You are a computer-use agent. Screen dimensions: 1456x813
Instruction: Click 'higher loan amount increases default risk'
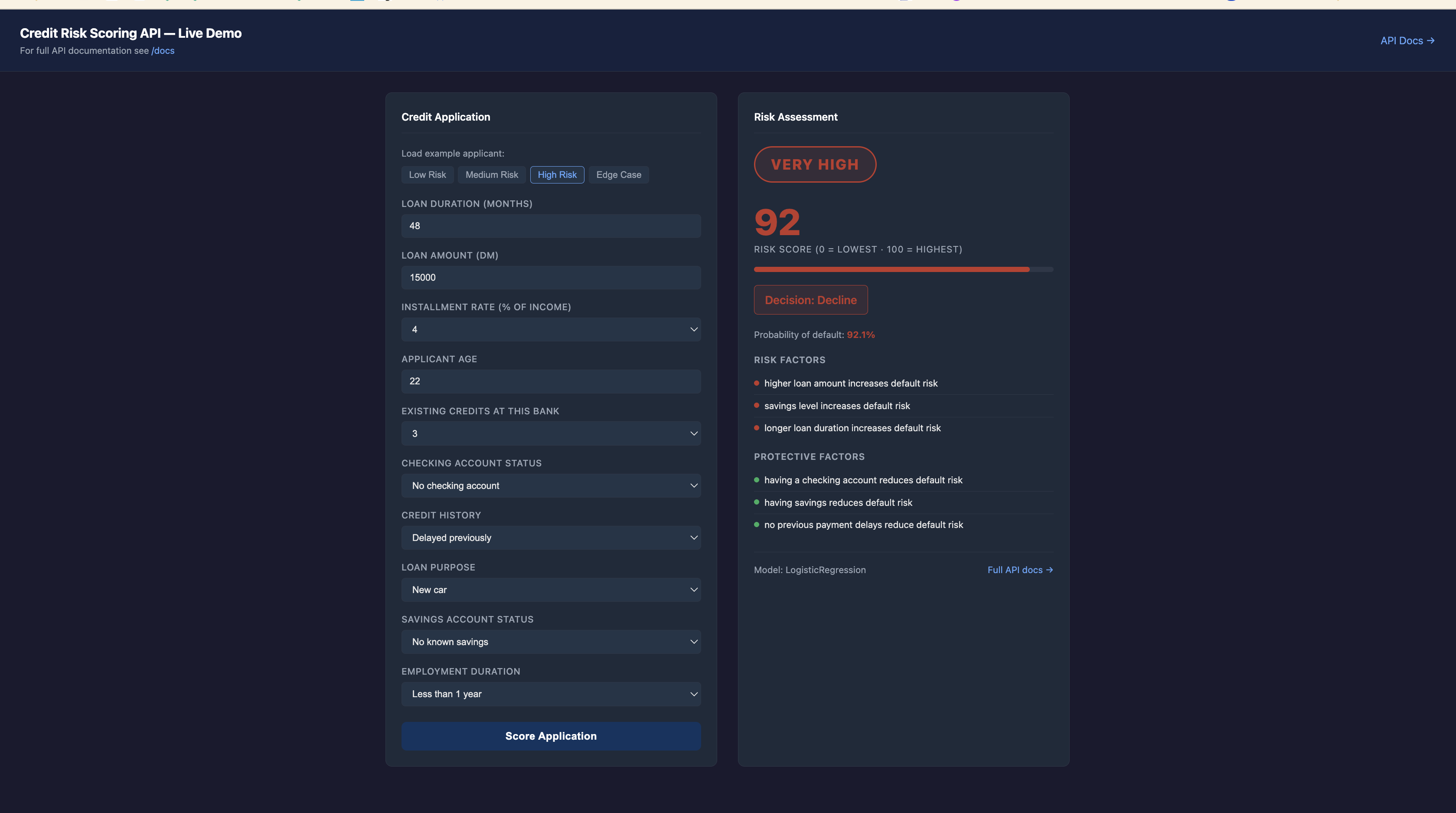tap(851, 384)
